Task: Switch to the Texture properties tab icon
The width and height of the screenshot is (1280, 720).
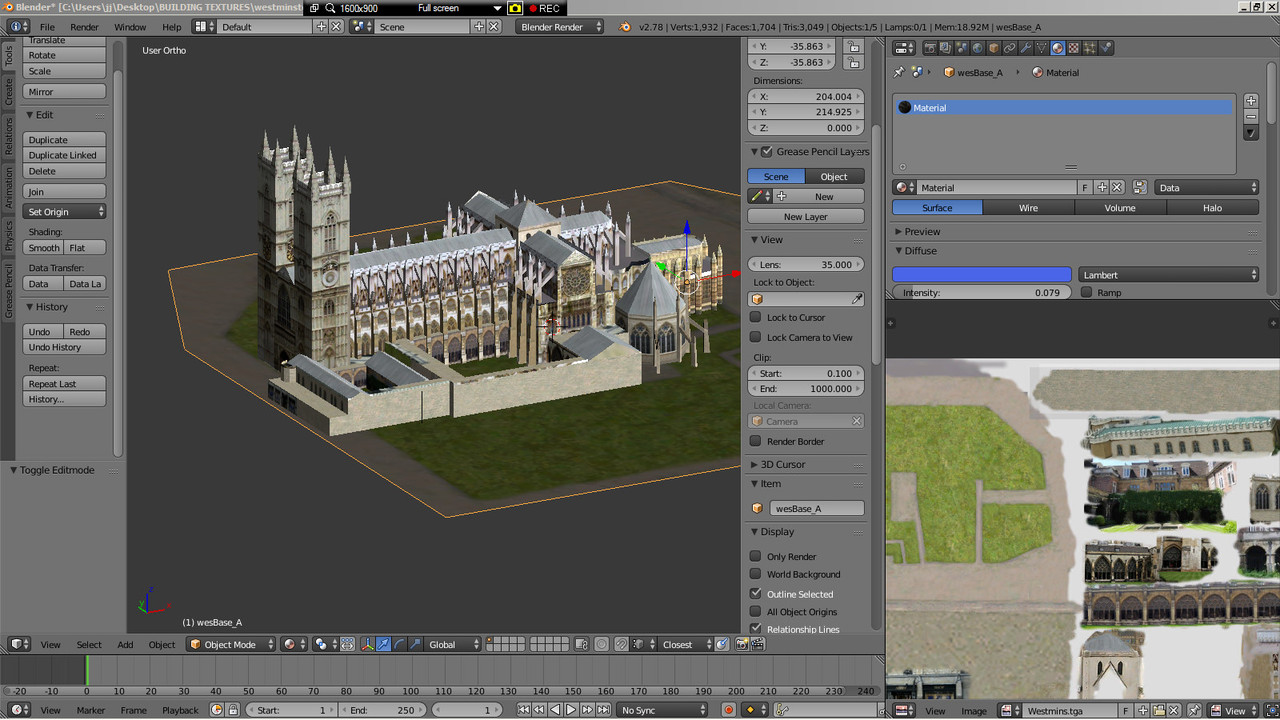Action: point(1073,48)
